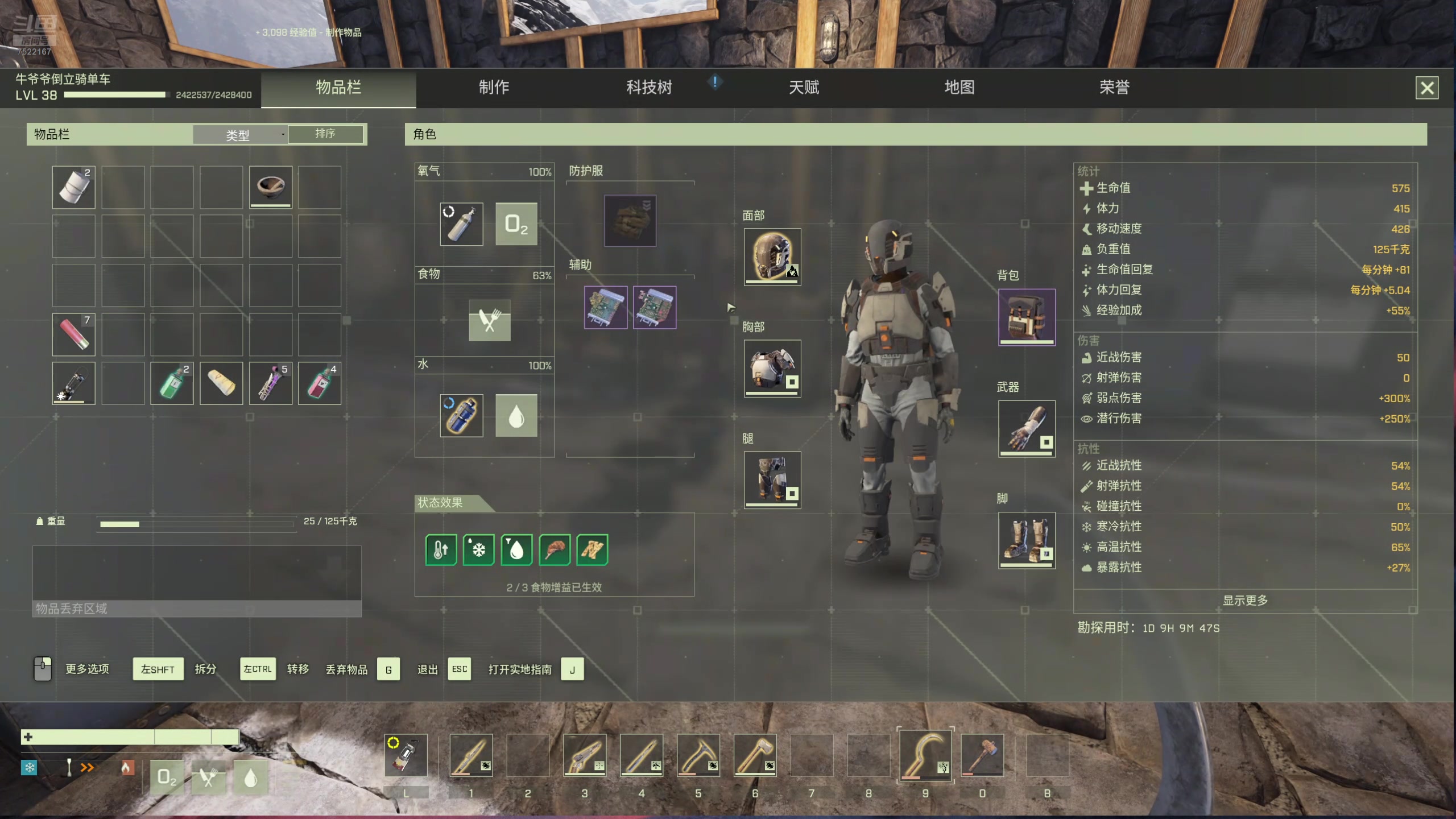Select the purple syringe stack of 5
1456x819 pixels.
(271, 383)
